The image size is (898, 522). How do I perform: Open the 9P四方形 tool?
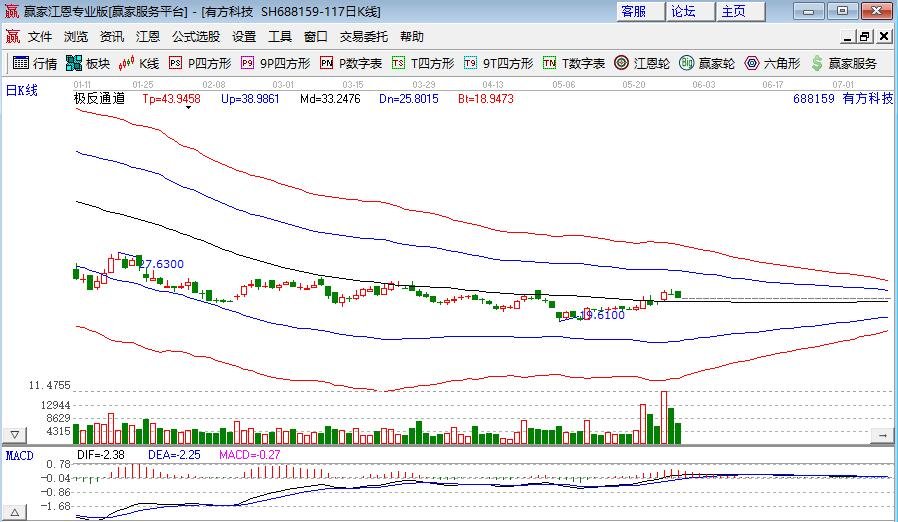point(275,63)
